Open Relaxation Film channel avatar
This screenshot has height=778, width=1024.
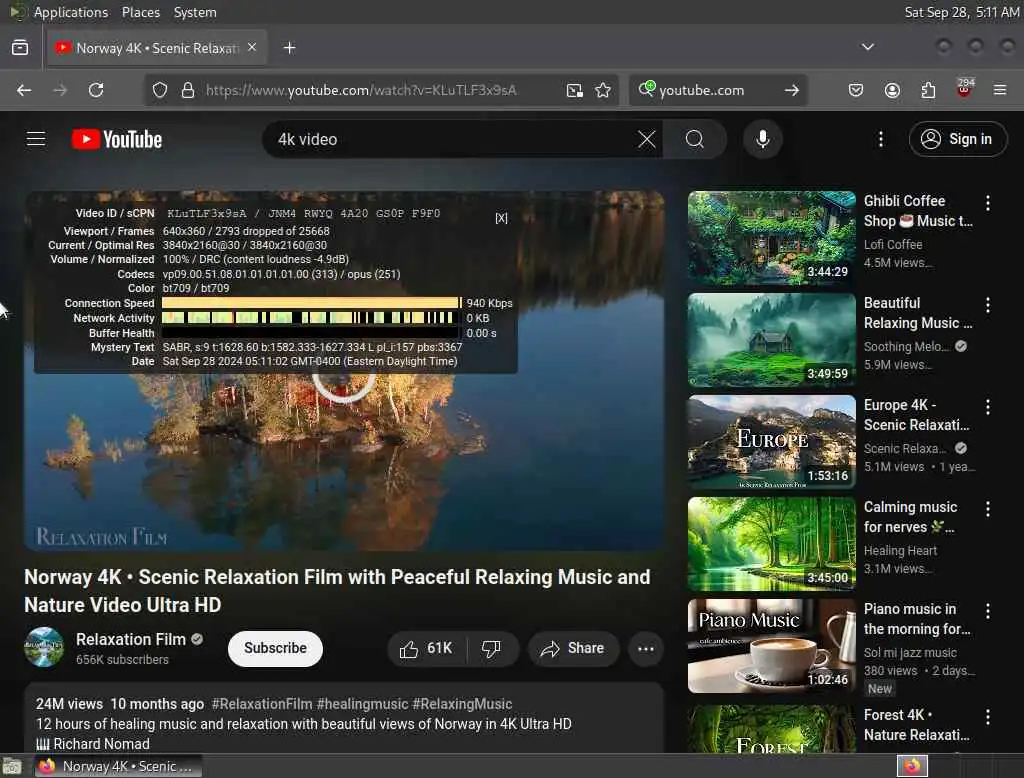(44, 647)
